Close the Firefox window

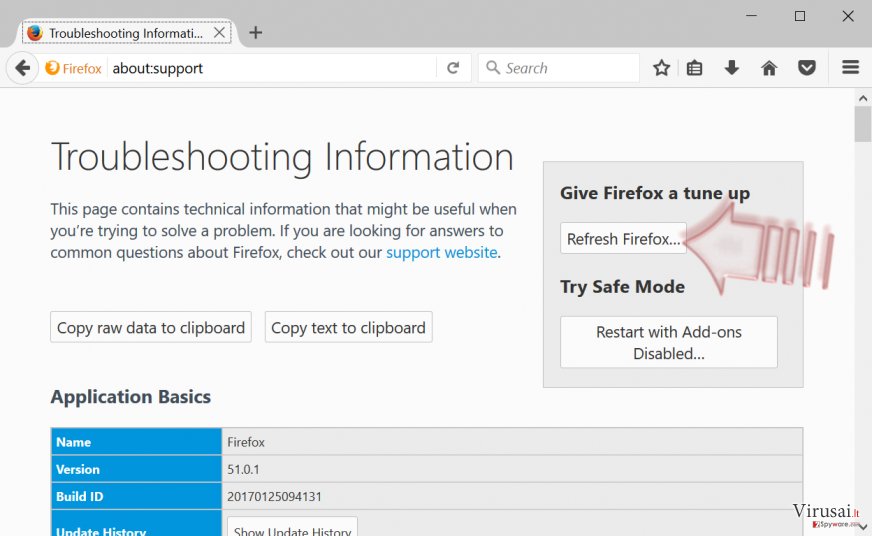(x=848, y=16)
